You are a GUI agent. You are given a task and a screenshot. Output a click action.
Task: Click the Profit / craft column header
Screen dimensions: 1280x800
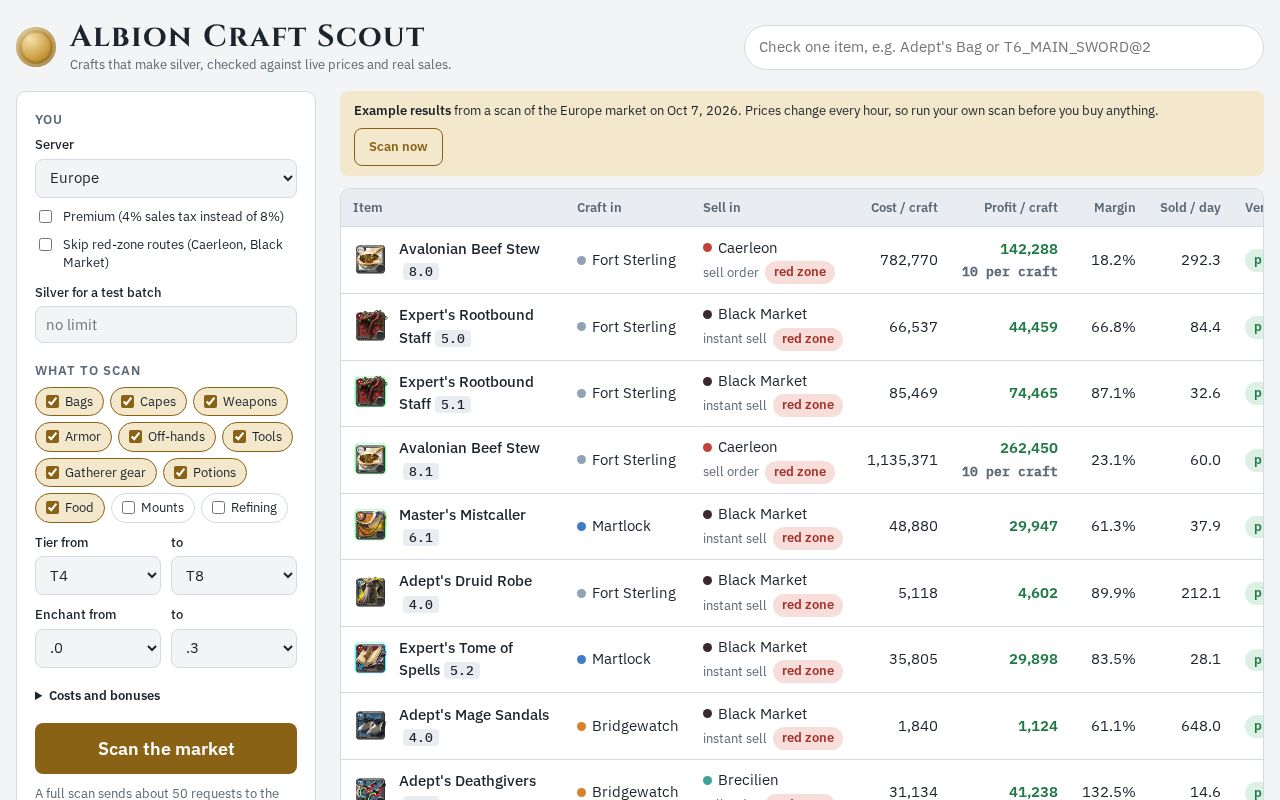[x=1020, y=208]
